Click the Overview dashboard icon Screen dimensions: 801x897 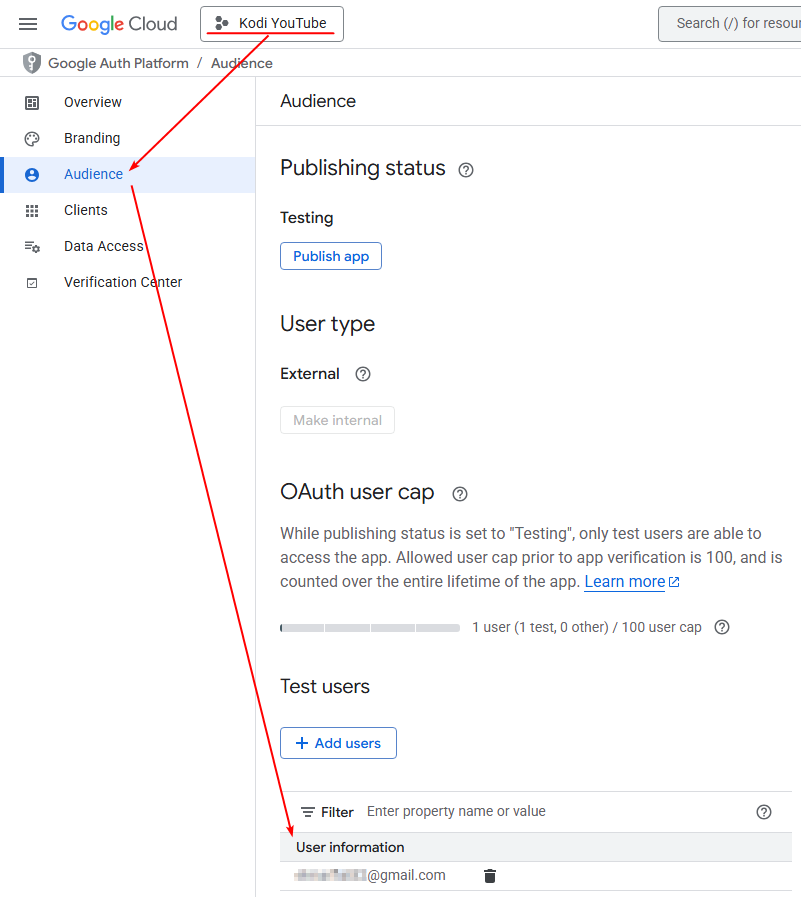[x=32, y=103]
